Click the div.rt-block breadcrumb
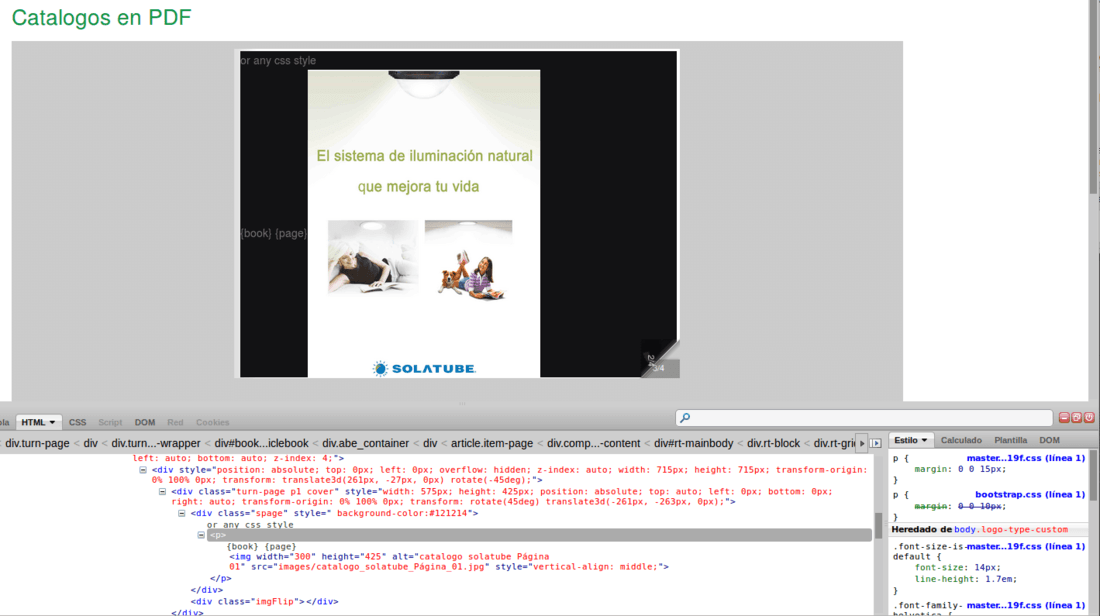 pyautogui.click(x=773, y=443)
